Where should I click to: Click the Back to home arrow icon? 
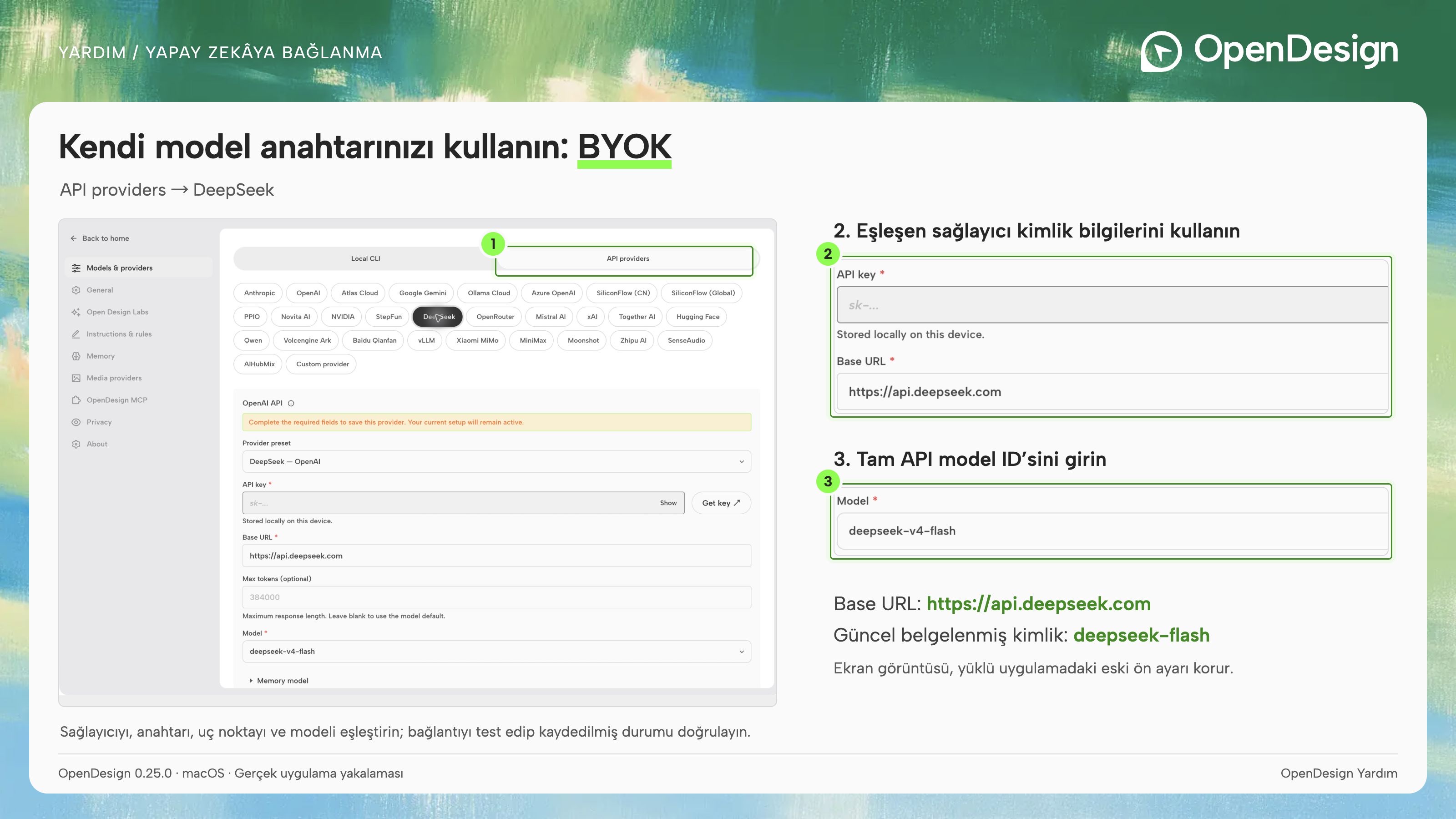[x=73, y=238]
